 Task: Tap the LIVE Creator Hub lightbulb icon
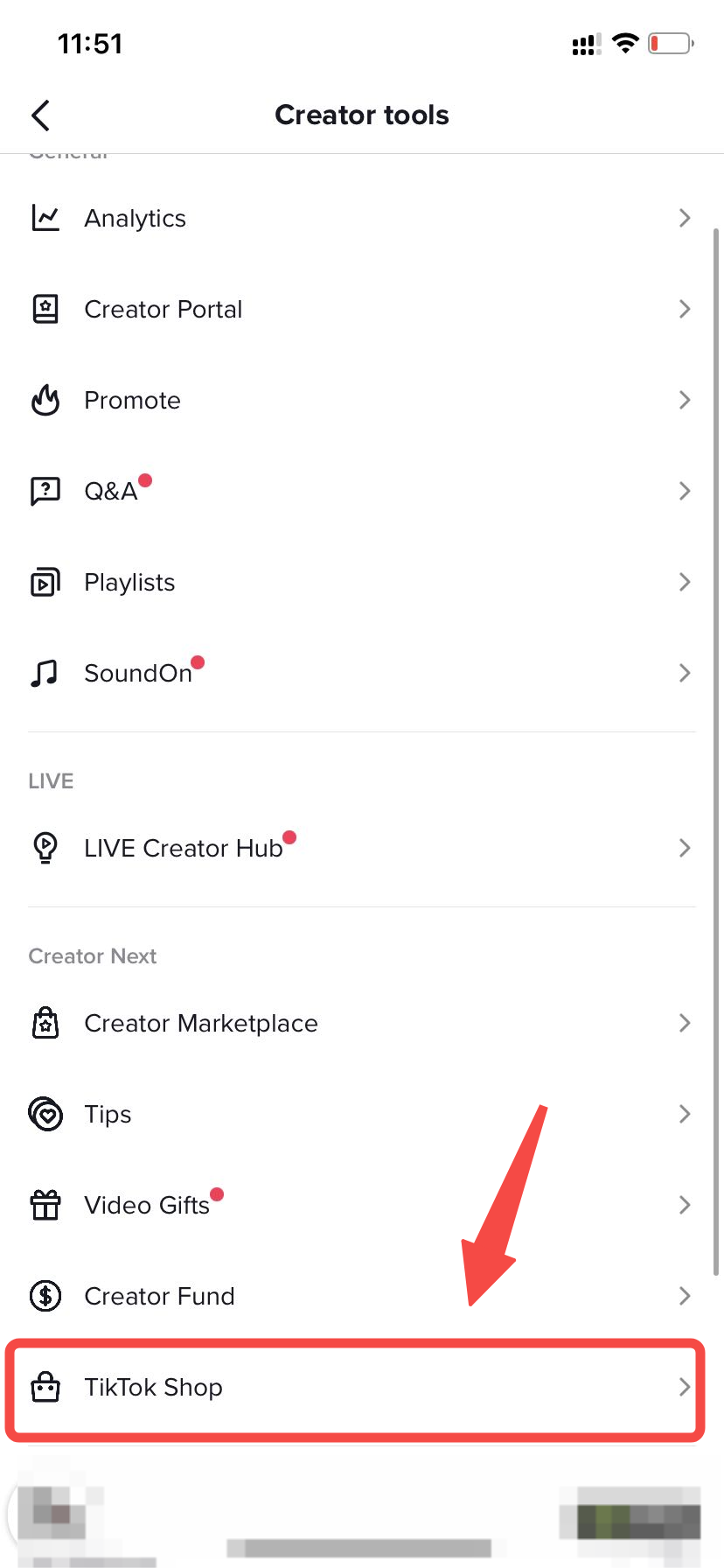click(45, 848)
